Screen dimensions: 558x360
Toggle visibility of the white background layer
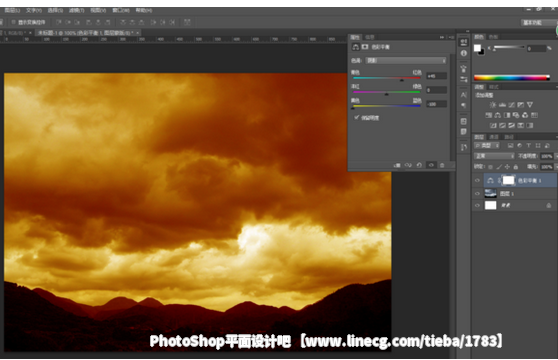pyautogui.click(x=478, y=205)
